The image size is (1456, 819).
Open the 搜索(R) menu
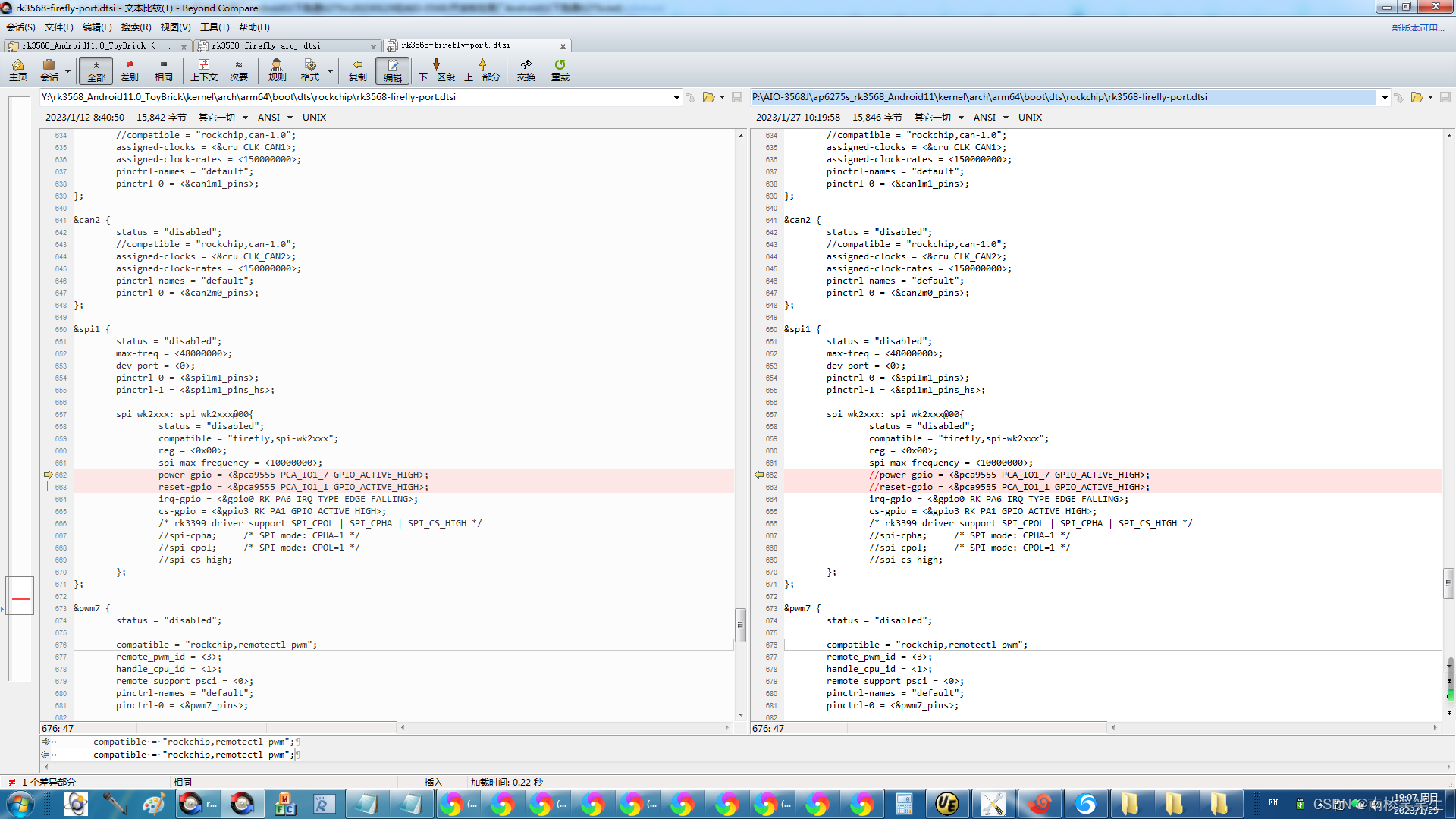coord(134,27)
